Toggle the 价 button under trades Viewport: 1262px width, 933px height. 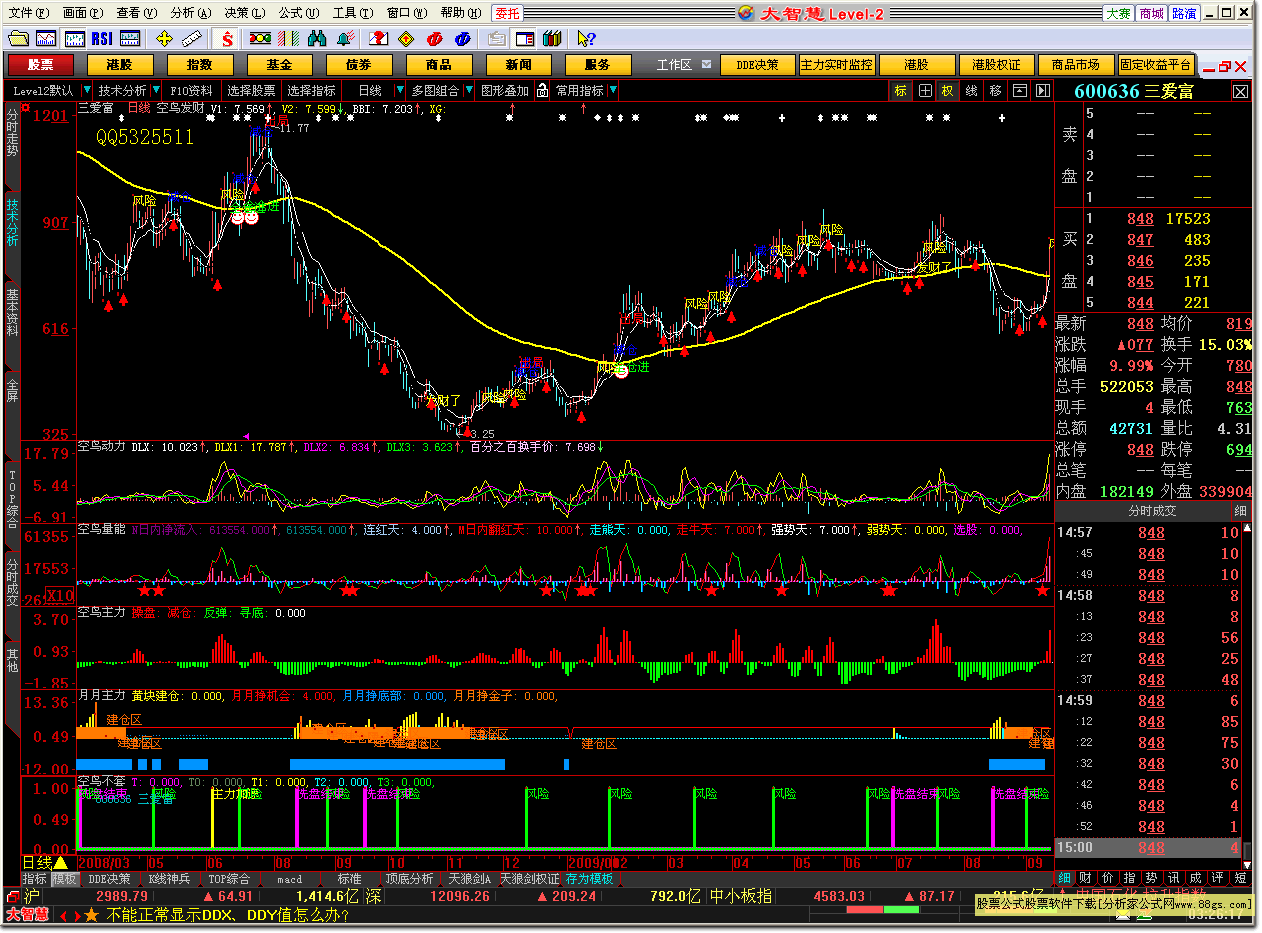(1108, 877)
